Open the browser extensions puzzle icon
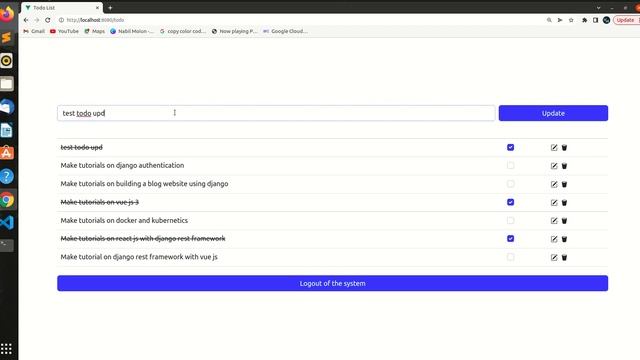The image size is (640, 360). point(584,20)
